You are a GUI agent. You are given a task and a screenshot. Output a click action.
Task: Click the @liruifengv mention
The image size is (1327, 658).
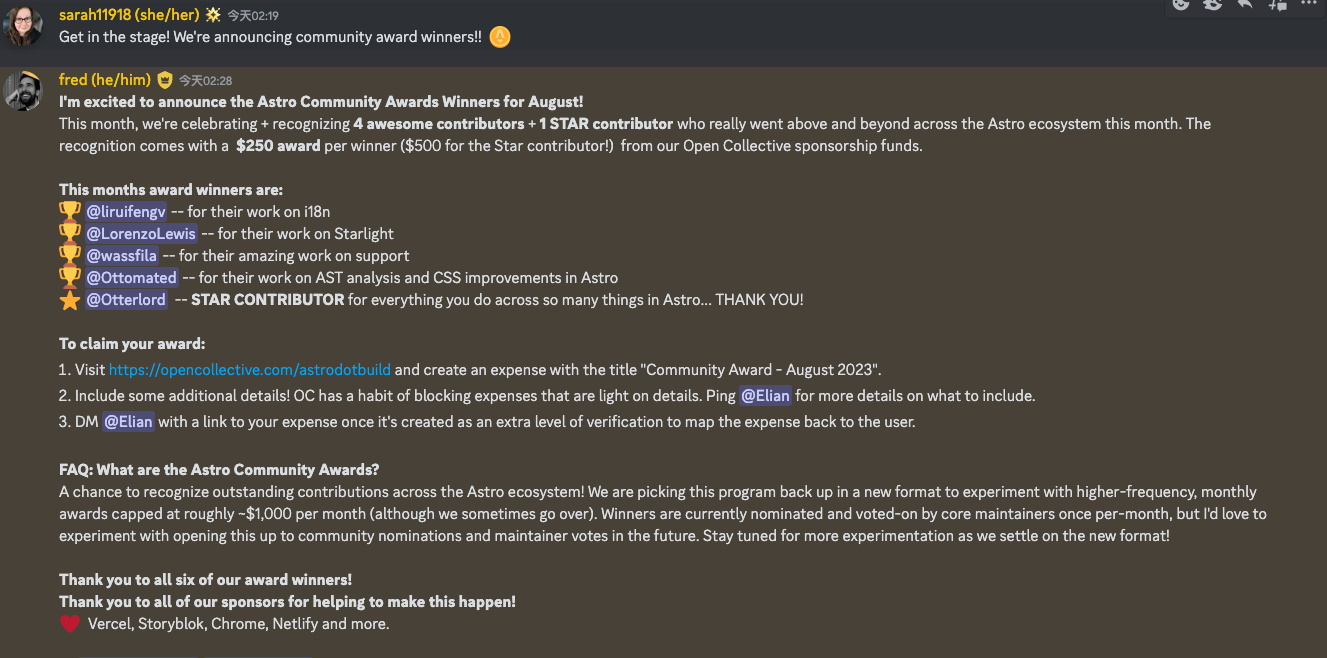click(x=126, y=211)
